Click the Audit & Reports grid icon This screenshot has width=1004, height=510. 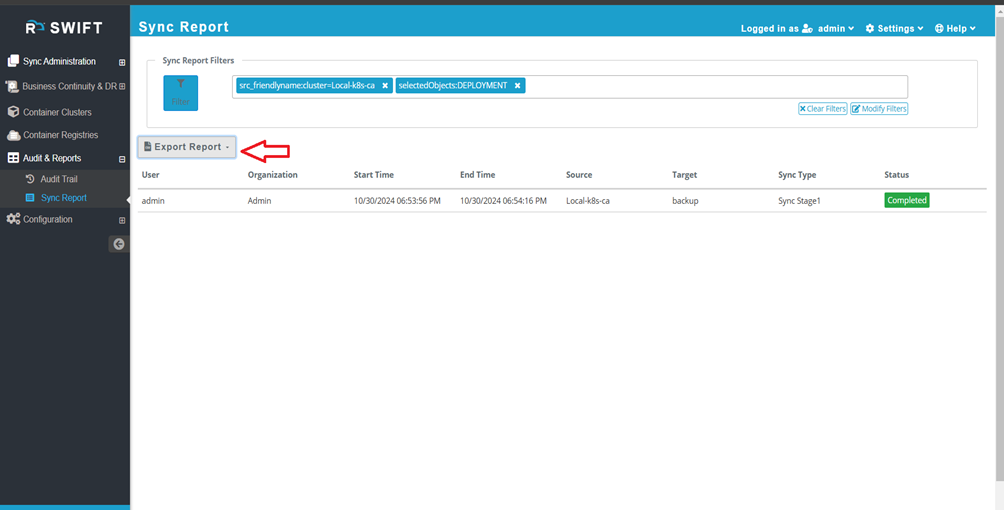click(x=13, y=158)
